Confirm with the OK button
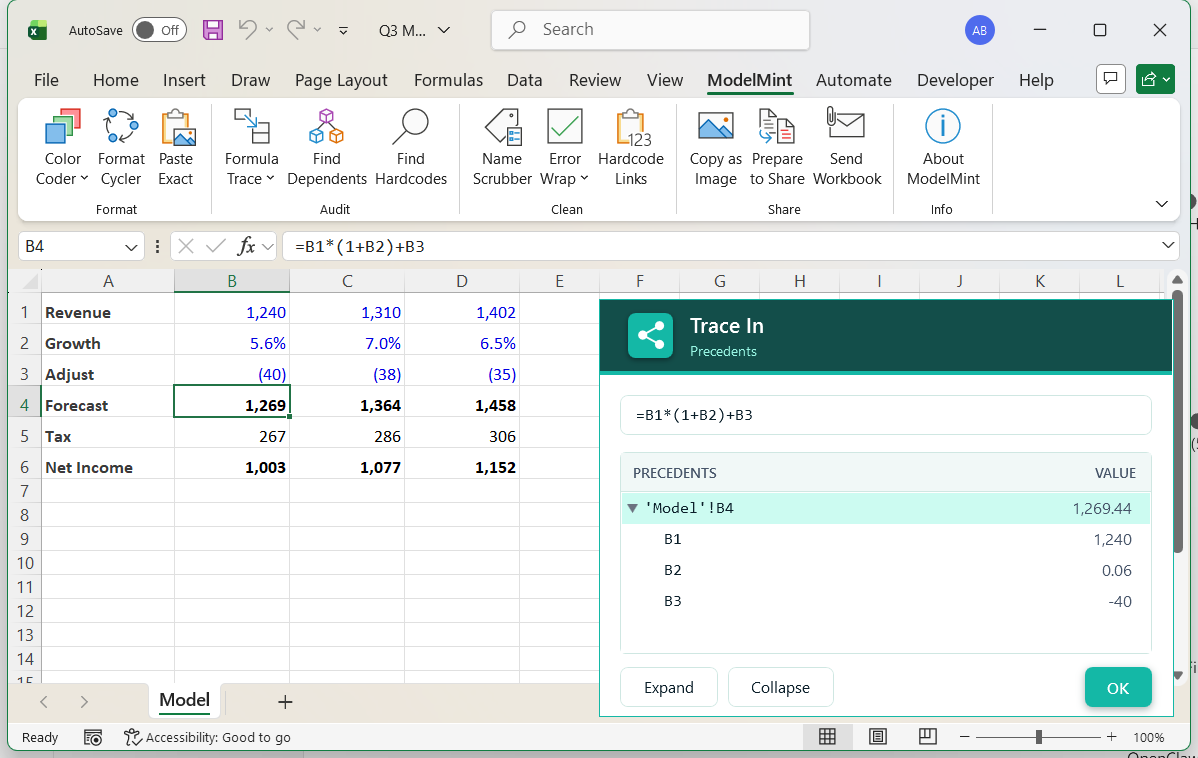The width and height of the screenshot is (1198, 758). tap(1118, 687)
